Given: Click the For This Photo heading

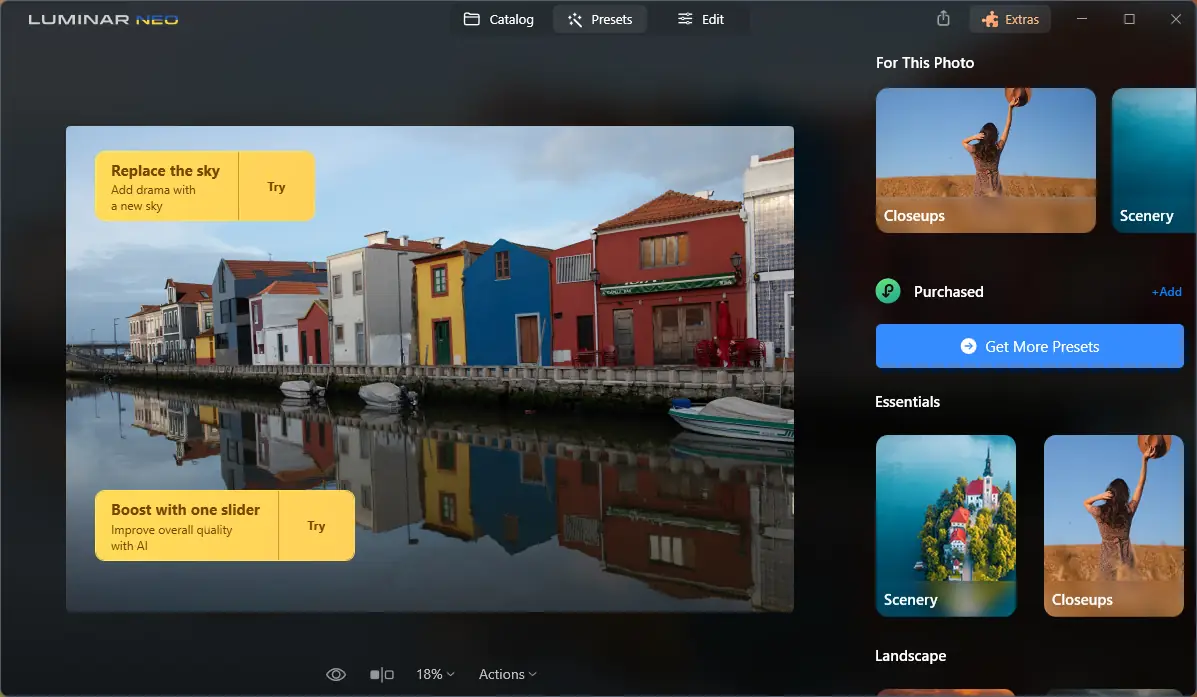Looking at the screenshot, I should (924, 63).
